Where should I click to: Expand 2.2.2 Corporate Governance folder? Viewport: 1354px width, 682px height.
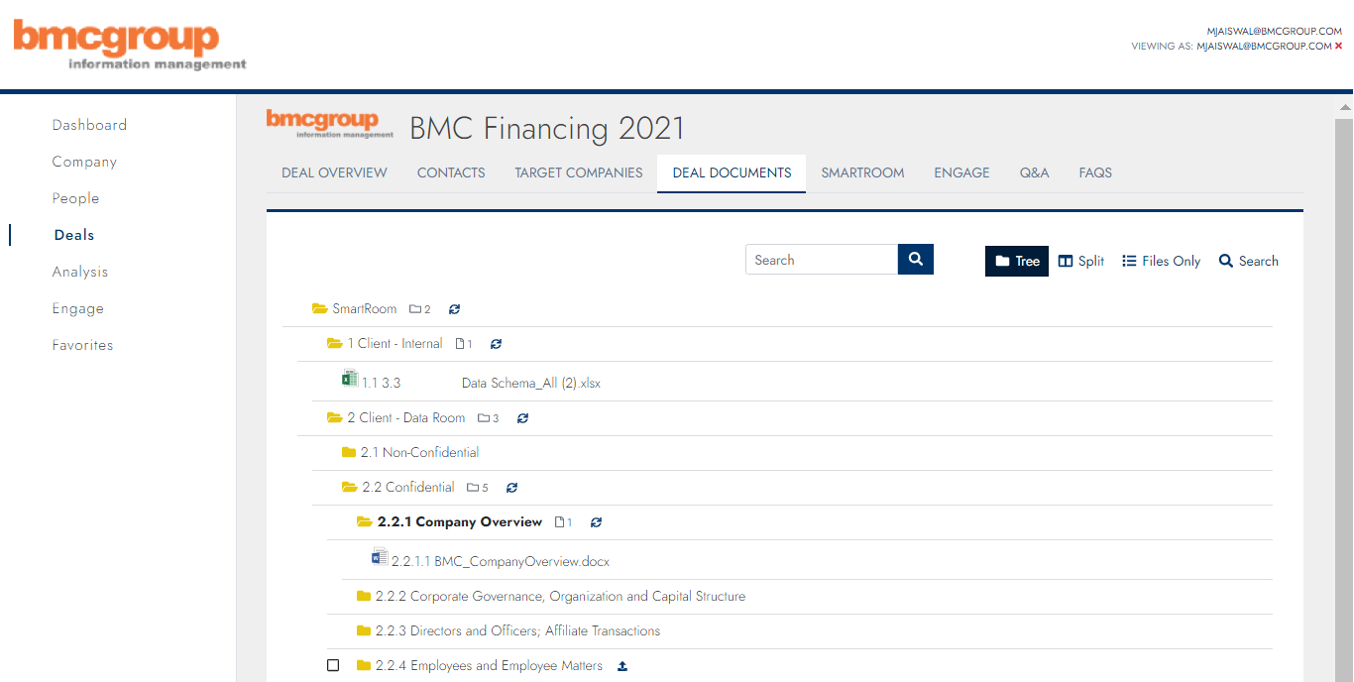pos(364,597)
